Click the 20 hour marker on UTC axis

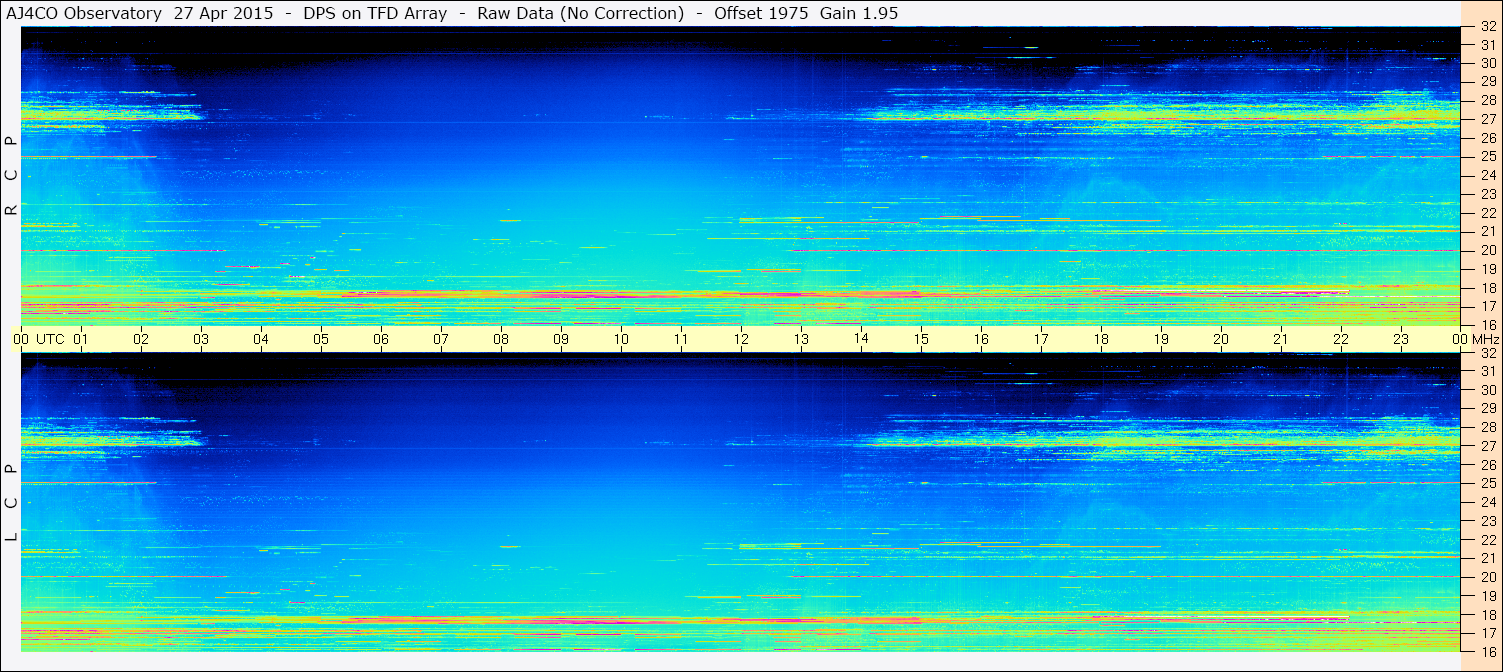(1221, 339)
